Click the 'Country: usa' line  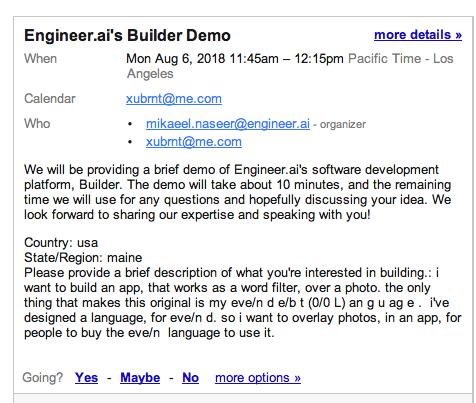pos(61,243)
